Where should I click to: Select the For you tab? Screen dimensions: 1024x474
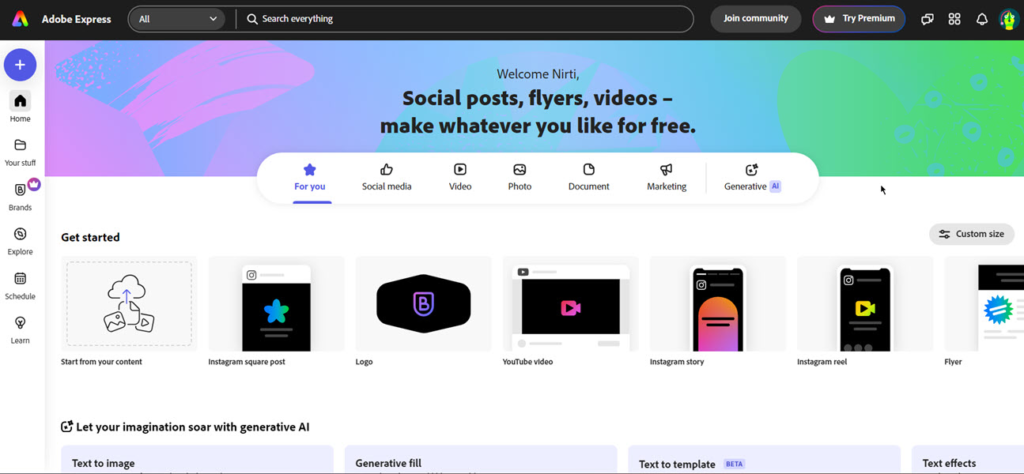coord(310,178)
